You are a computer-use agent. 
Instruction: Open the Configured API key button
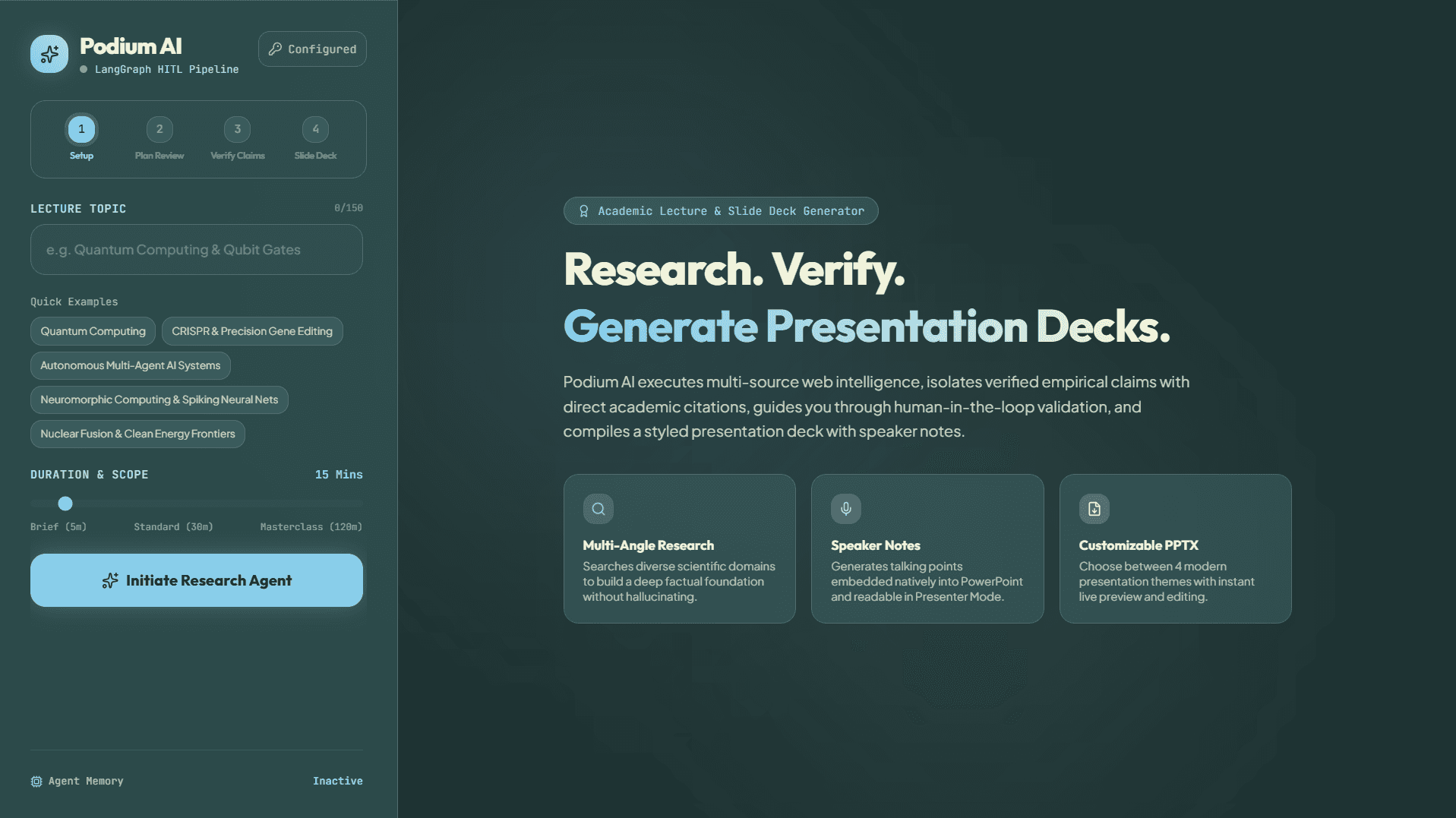click(312, 49)
